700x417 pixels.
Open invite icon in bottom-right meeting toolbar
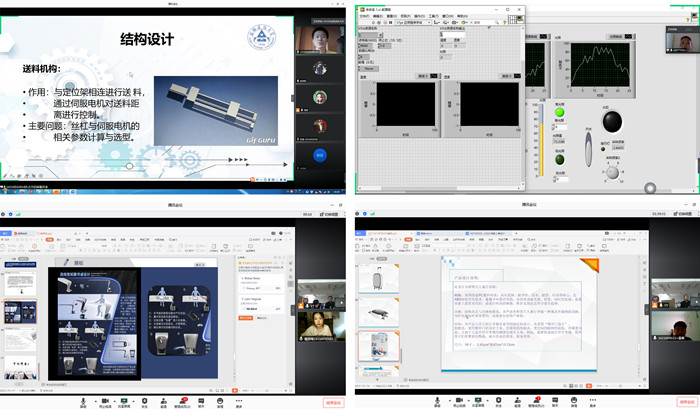click(x=515, y=399)
